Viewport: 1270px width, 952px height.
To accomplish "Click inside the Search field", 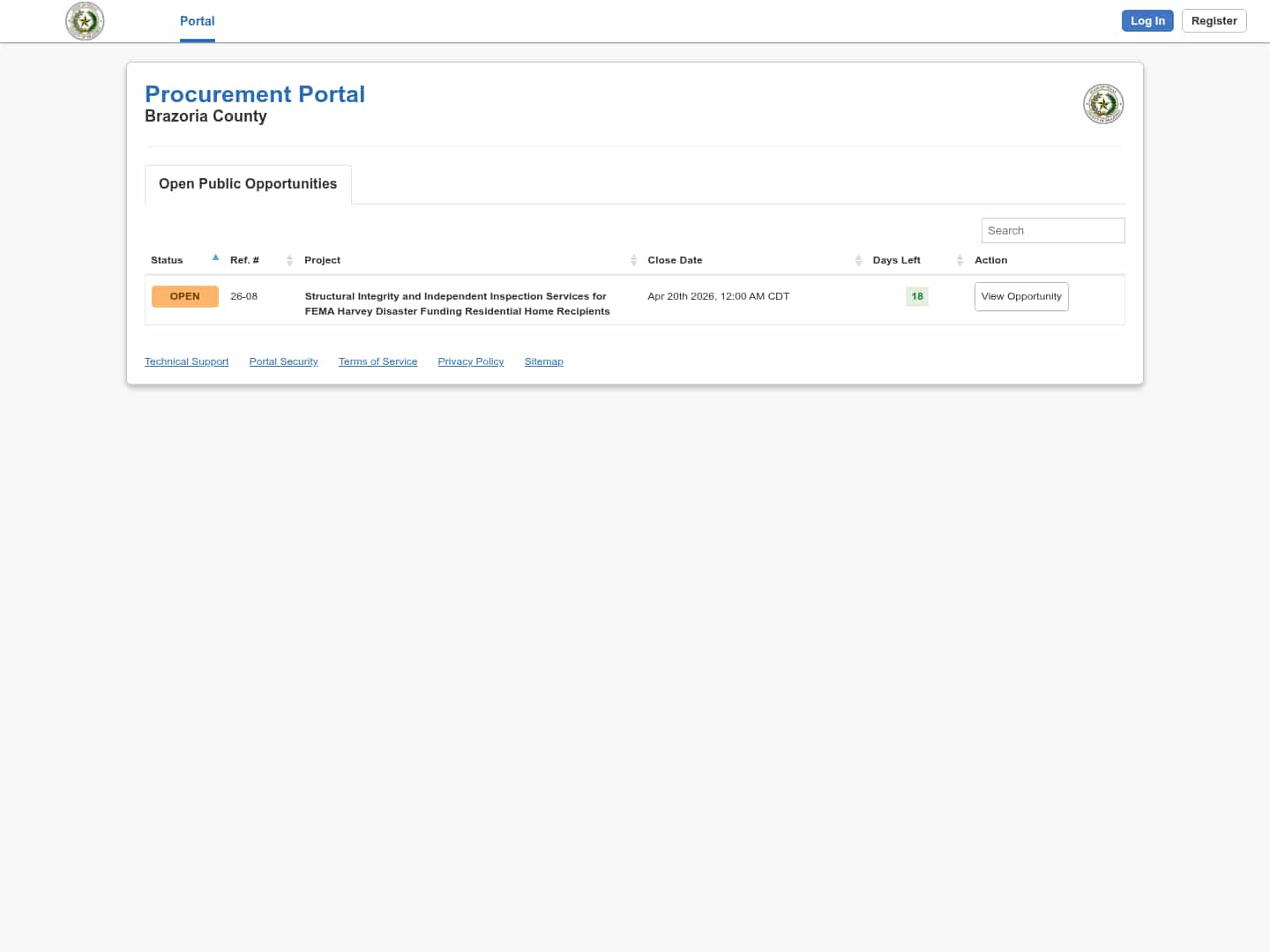I will 1052,230.
